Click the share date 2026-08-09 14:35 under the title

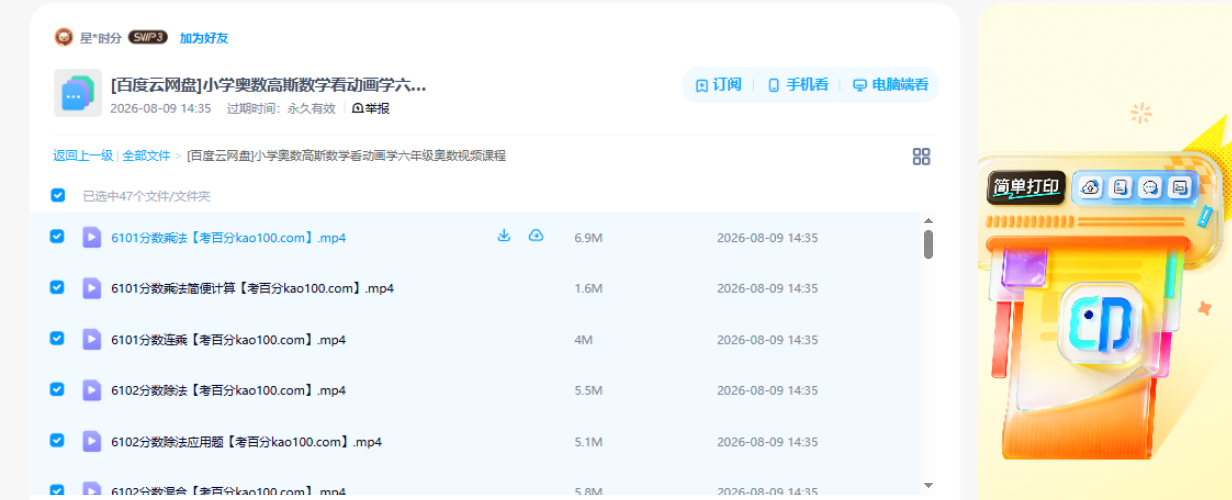161,108
